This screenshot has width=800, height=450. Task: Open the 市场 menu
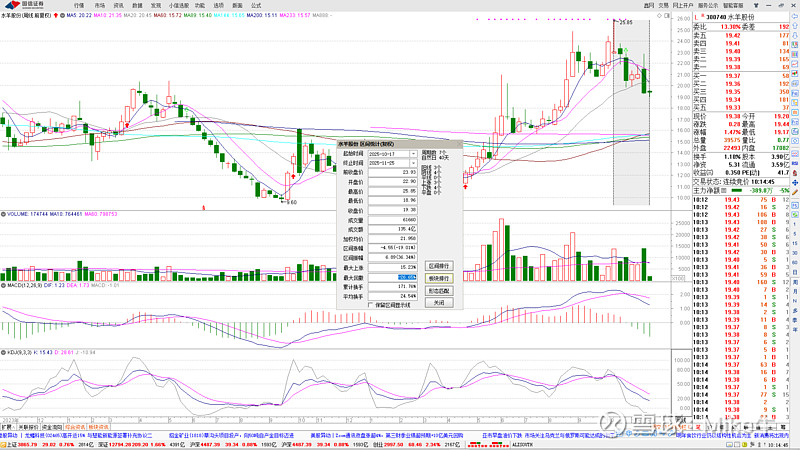click(99, 5)
